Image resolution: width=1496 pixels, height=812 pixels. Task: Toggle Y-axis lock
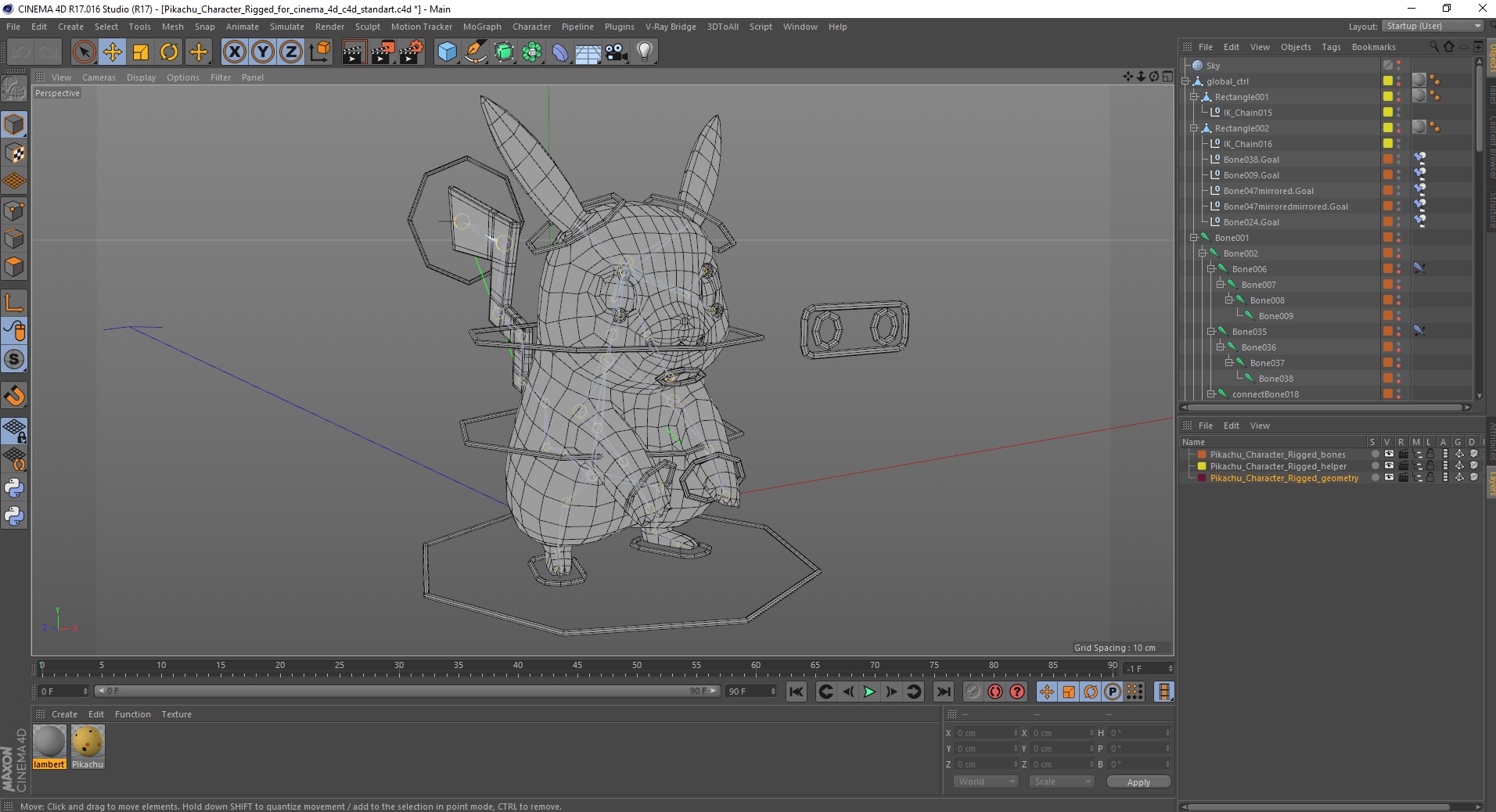click(263, 52)
